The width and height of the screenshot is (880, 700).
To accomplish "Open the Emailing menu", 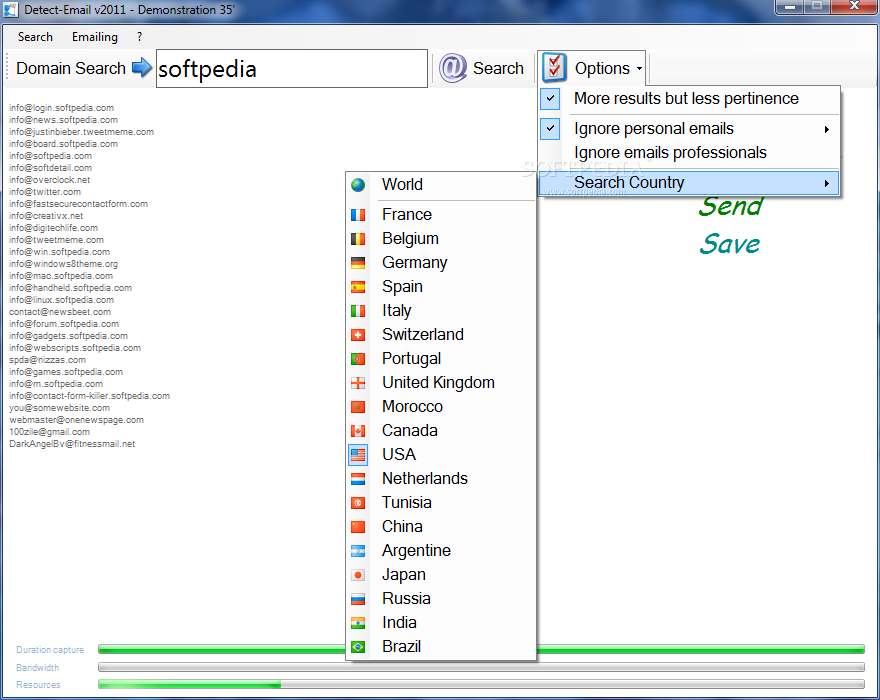I will tap(95, 37).
